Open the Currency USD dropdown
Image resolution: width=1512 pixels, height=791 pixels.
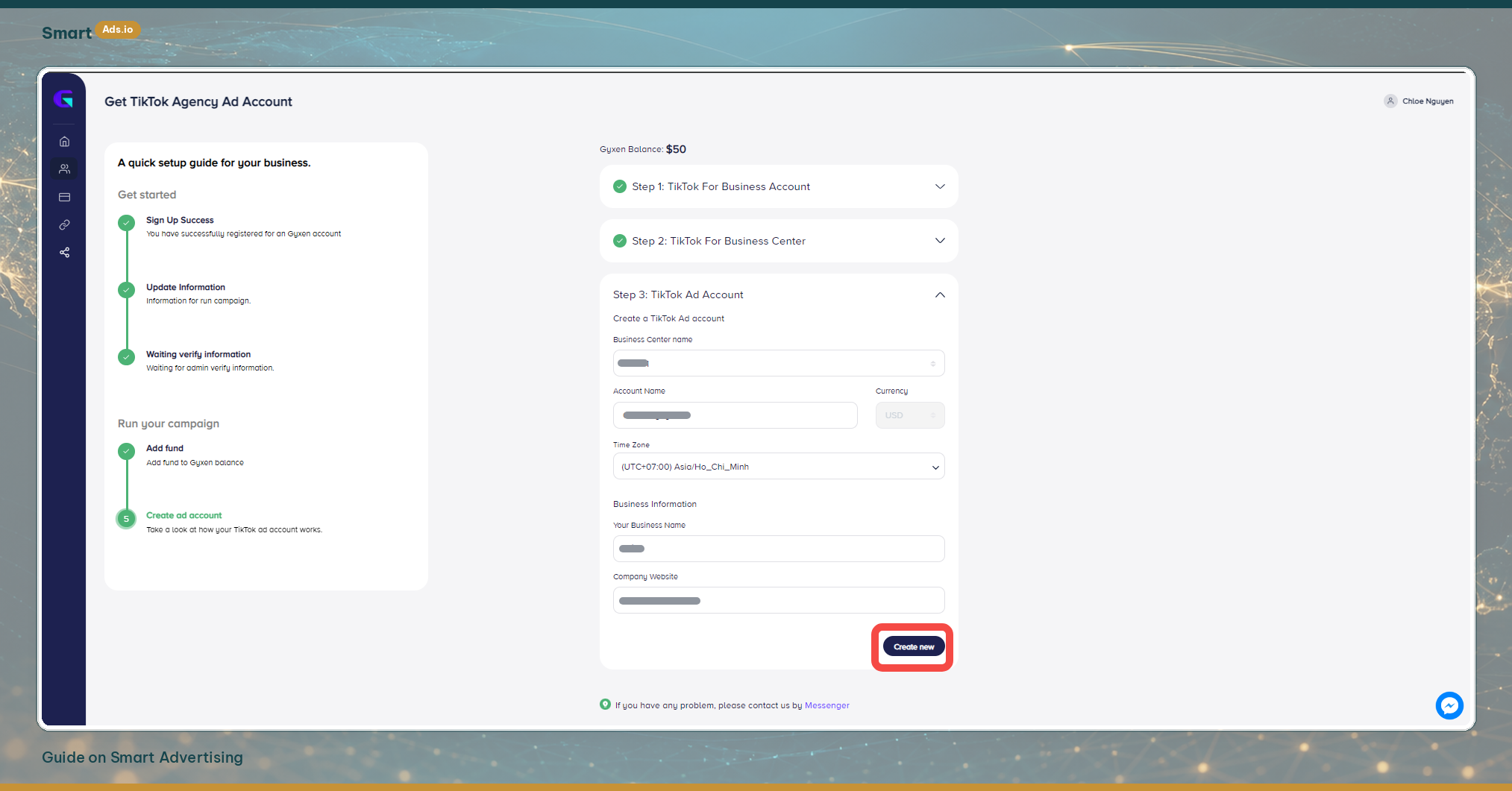coord(910,415)
